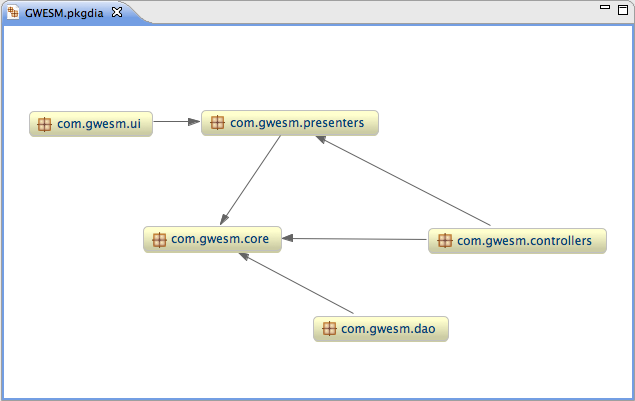Viewport: 635px width, 401px height.
Task: Click the package icon of com.gwesm.controllers
Action: pos(445,241)
